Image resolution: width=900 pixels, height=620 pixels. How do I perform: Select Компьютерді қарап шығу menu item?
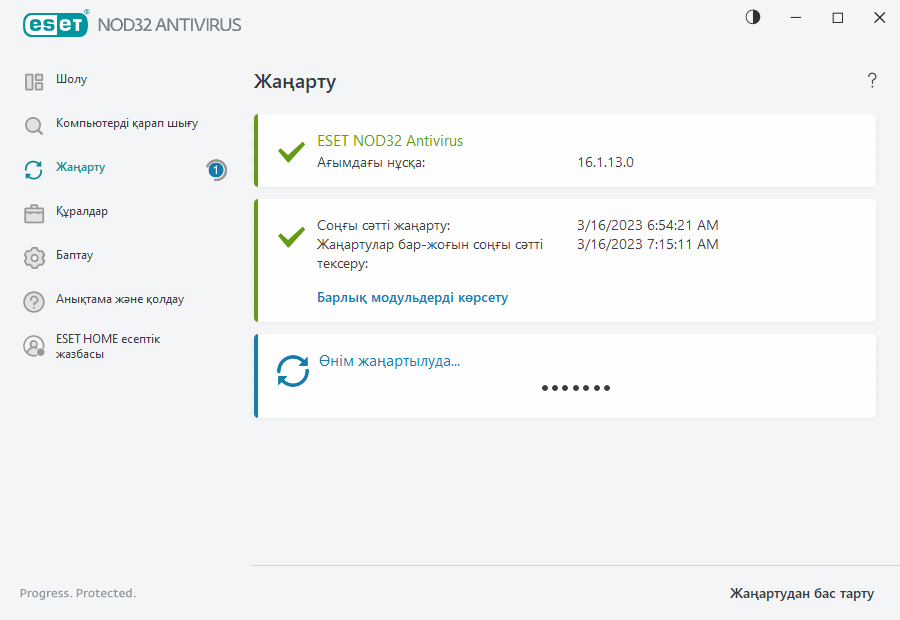126,123
